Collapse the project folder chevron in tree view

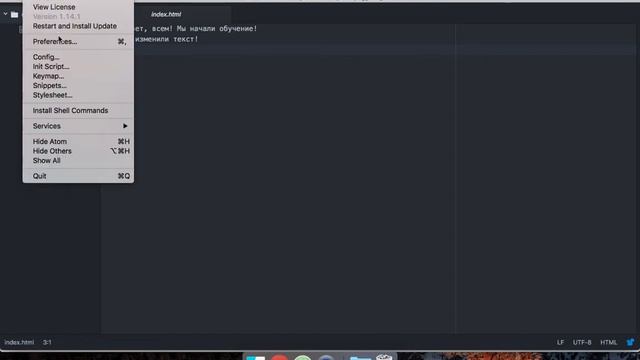coord(5,14)
